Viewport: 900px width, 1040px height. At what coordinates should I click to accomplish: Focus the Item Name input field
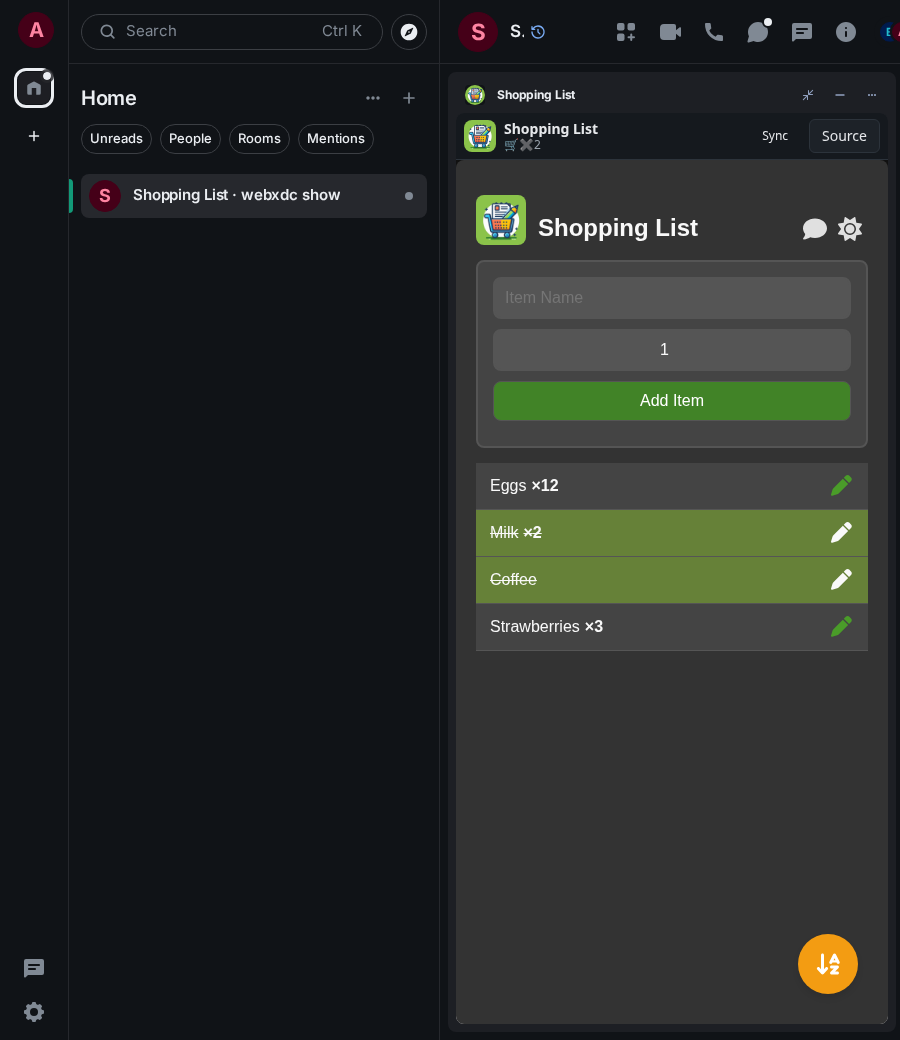click(x=671, y=298)
